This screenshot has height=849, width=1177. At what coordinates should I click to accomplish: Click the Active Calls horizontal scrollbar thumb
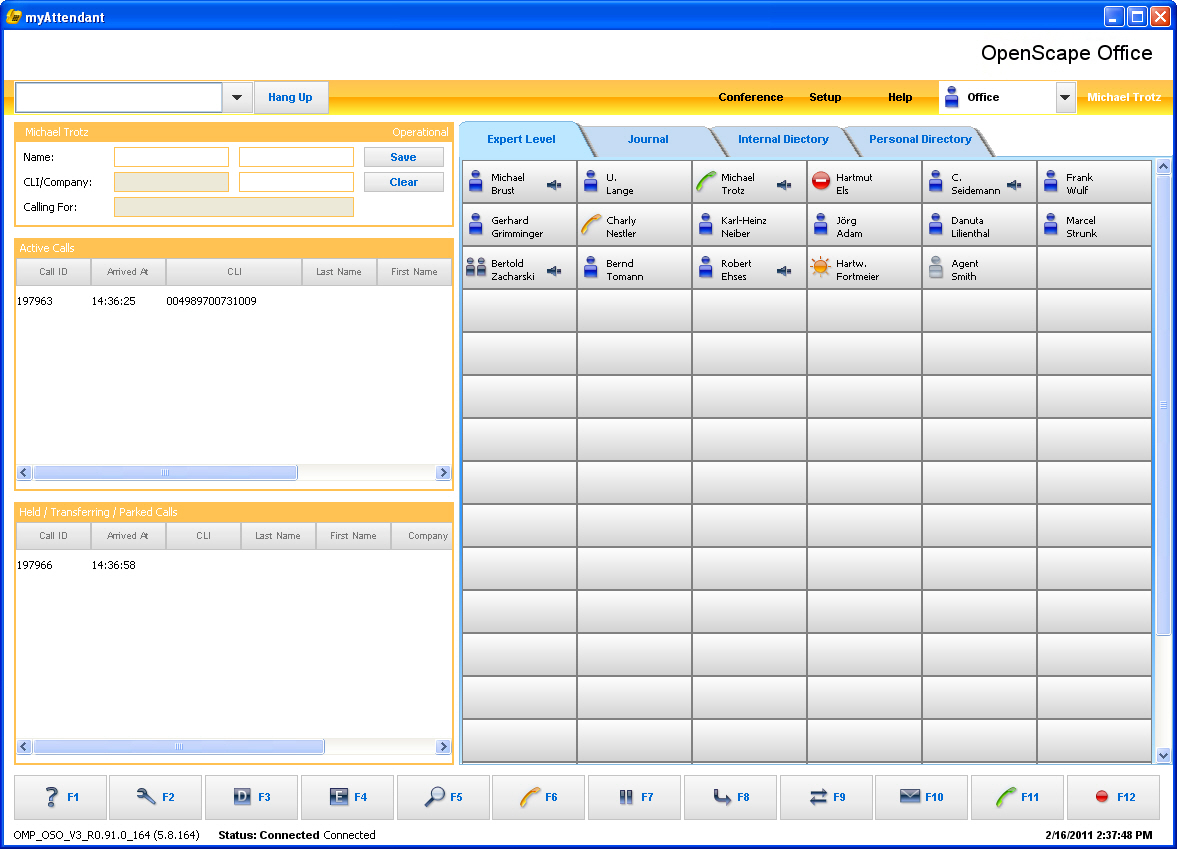coord(165,472)
